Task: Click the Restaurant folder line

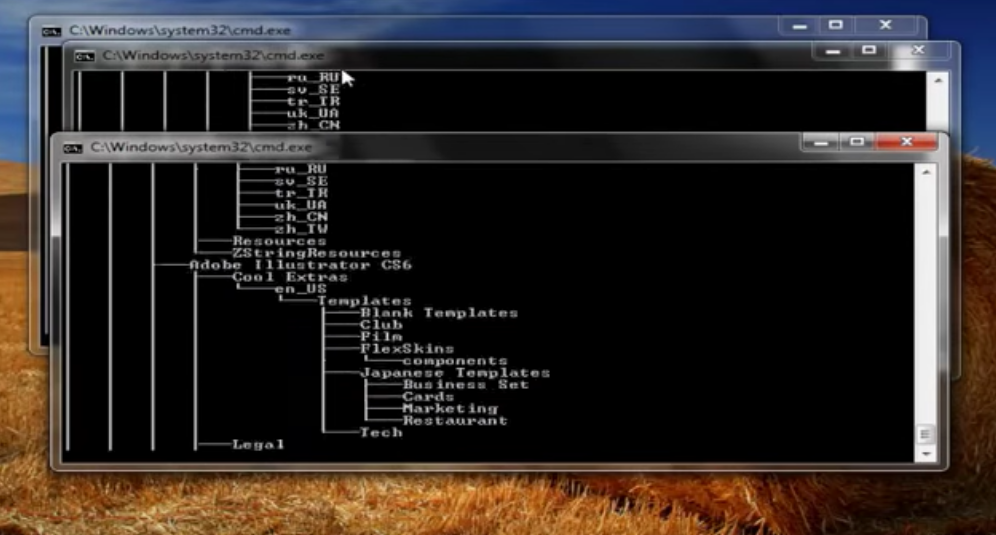Action: [455, 421]
